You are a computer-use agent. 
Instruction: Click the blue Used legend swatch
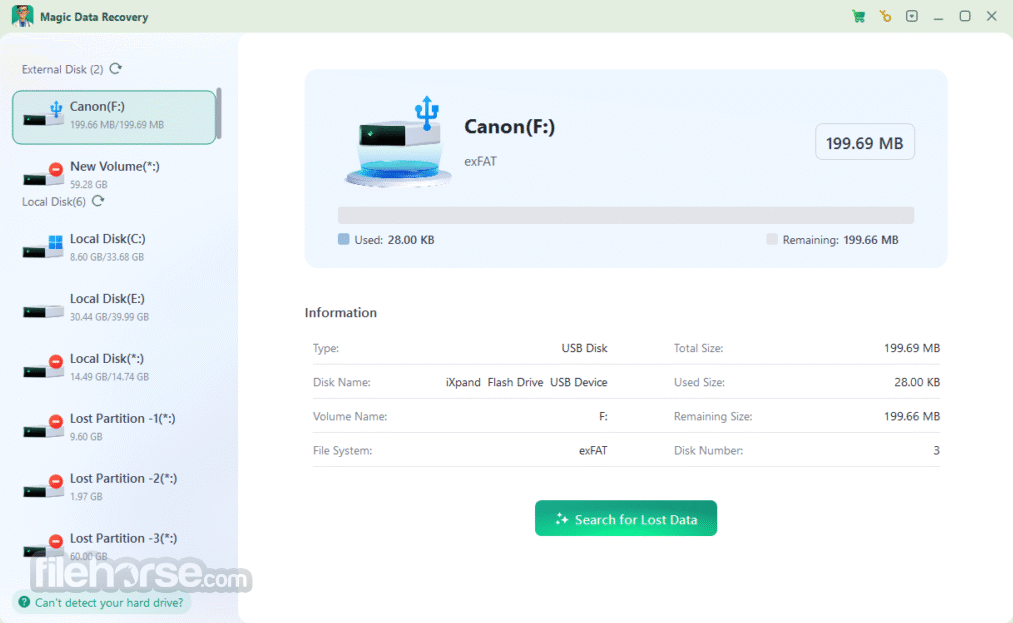pyautogui.click(x=344, y=239)
